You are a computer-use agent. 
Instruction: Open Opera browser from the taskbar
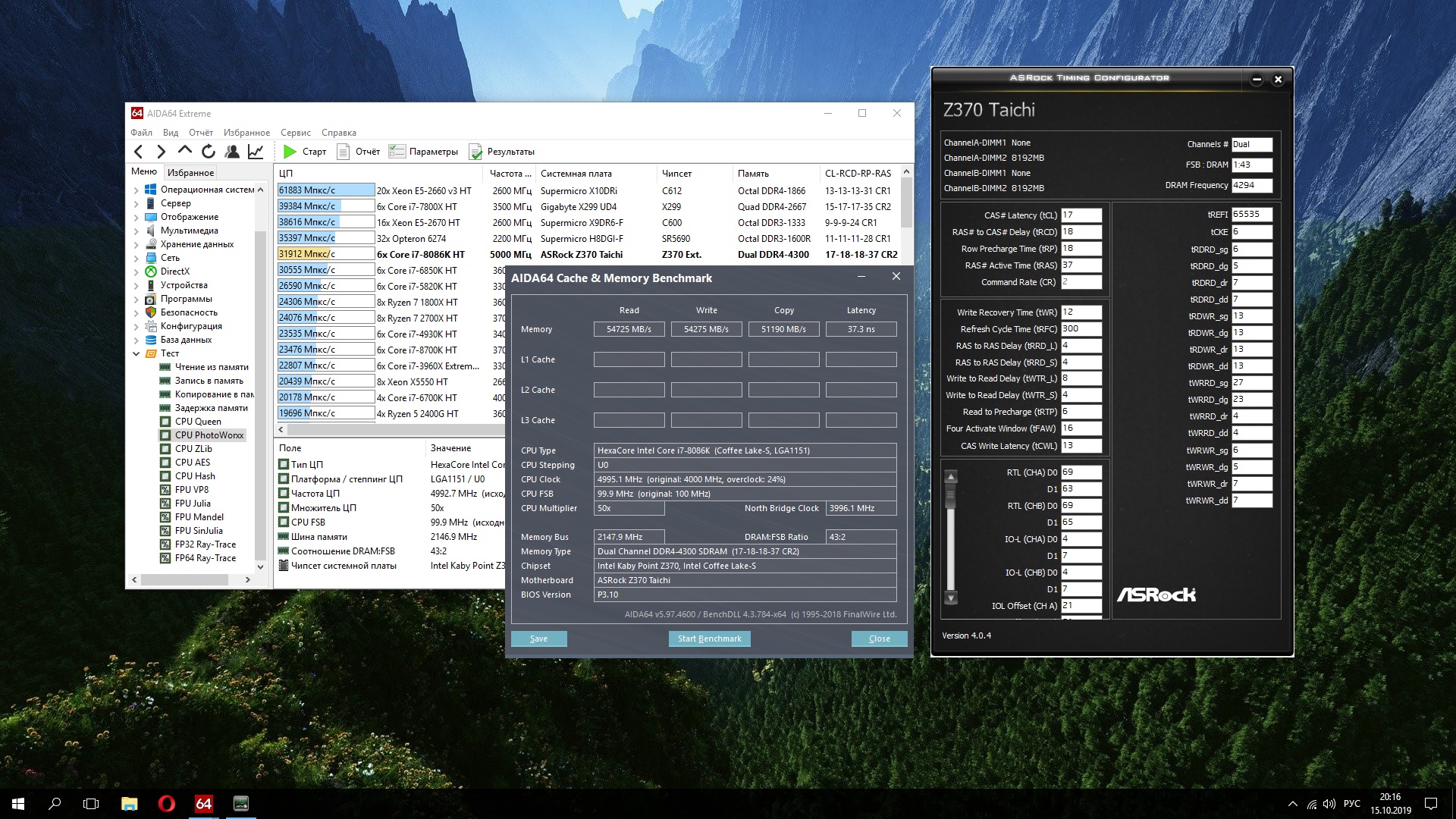pos(166,803)
